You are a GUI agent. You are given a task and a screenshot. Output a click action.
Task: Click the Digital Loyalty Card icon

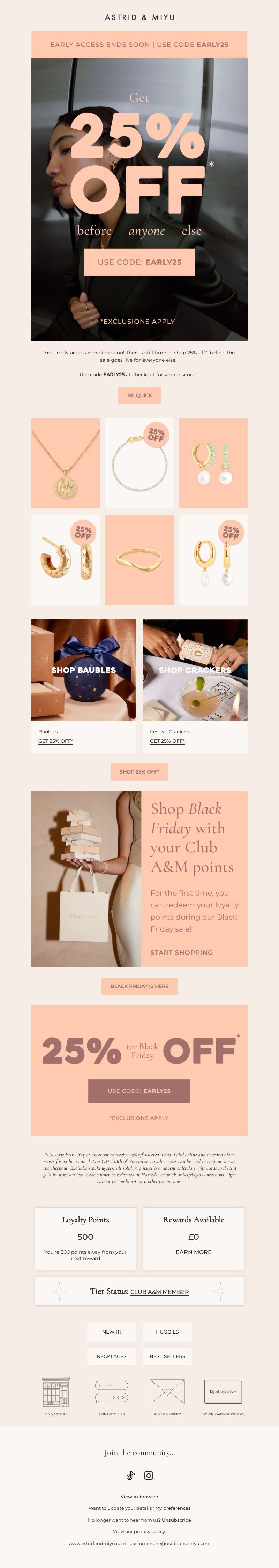click(224, 1392)
